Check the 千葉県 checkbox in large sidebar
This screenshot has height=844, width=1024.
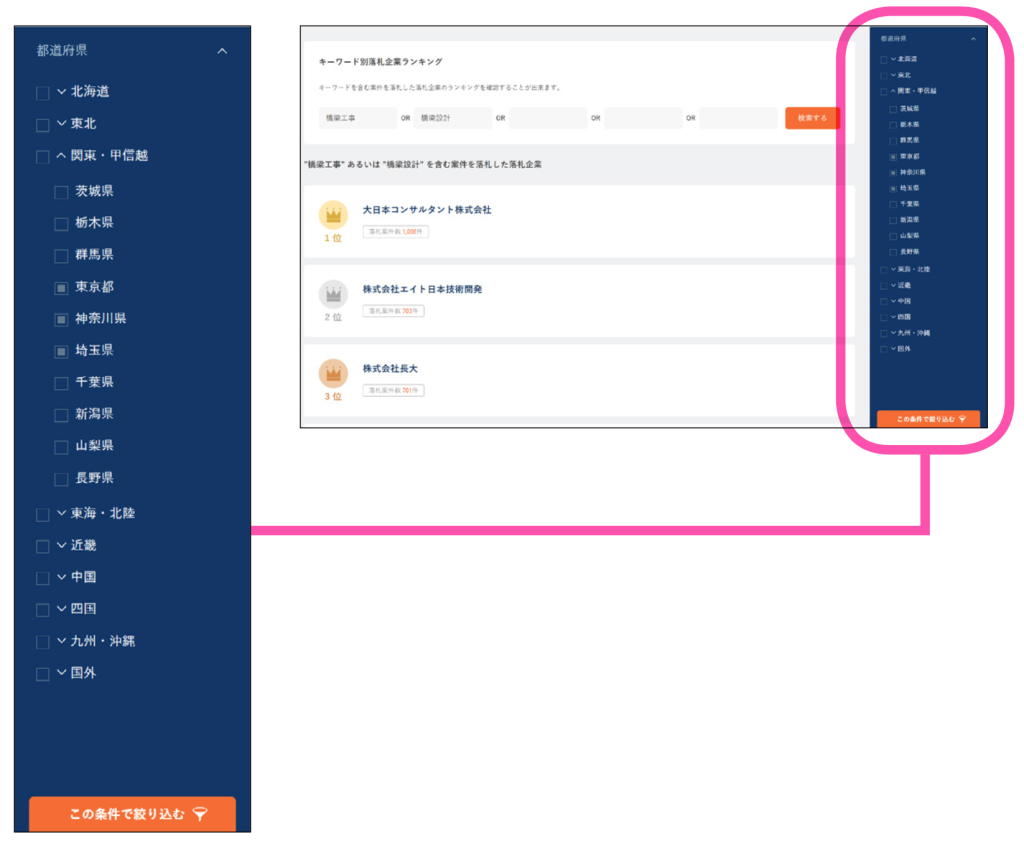point(61,383)
